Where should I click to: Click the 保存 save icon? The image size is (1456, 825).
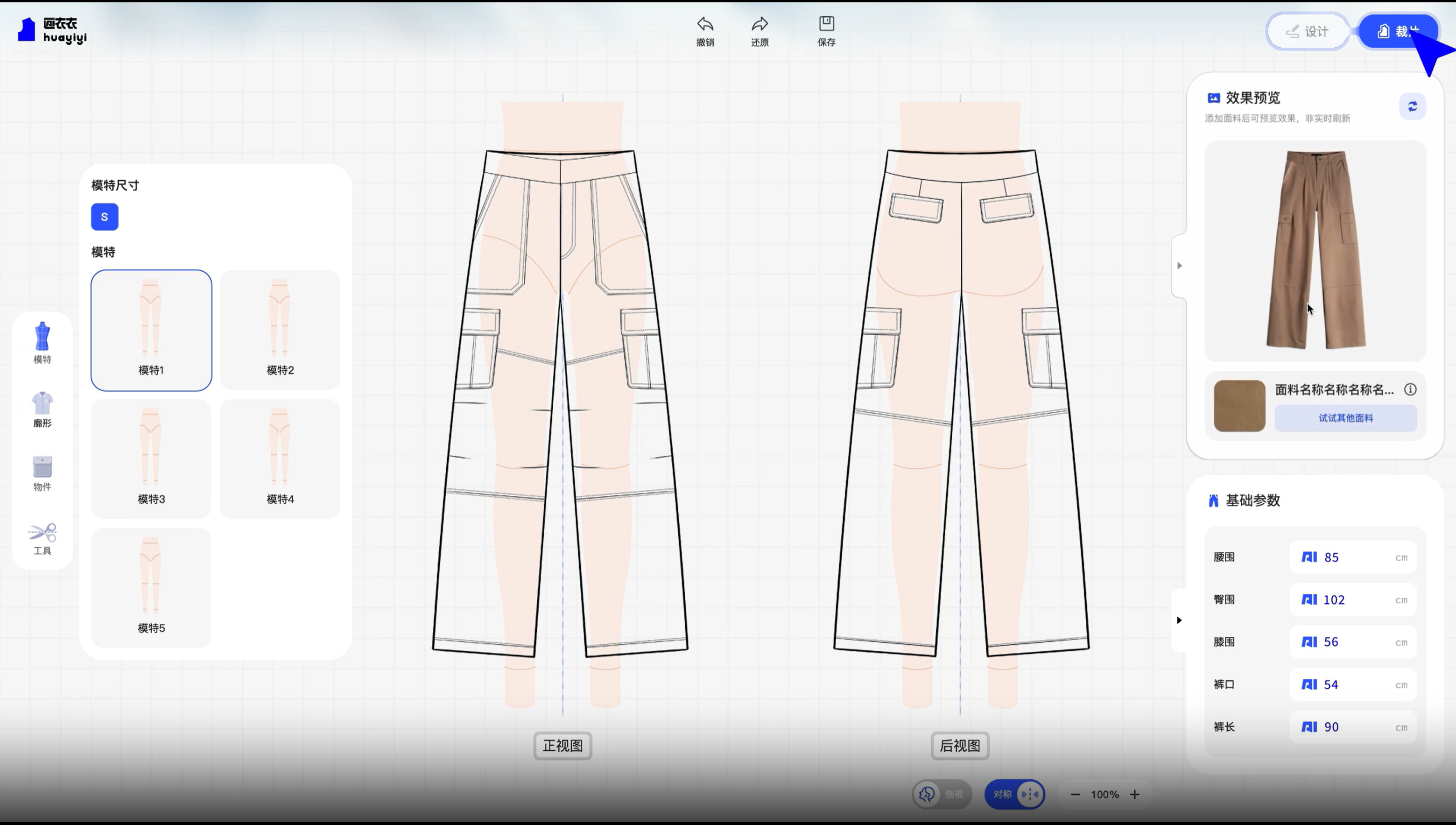tap(827, 23)
